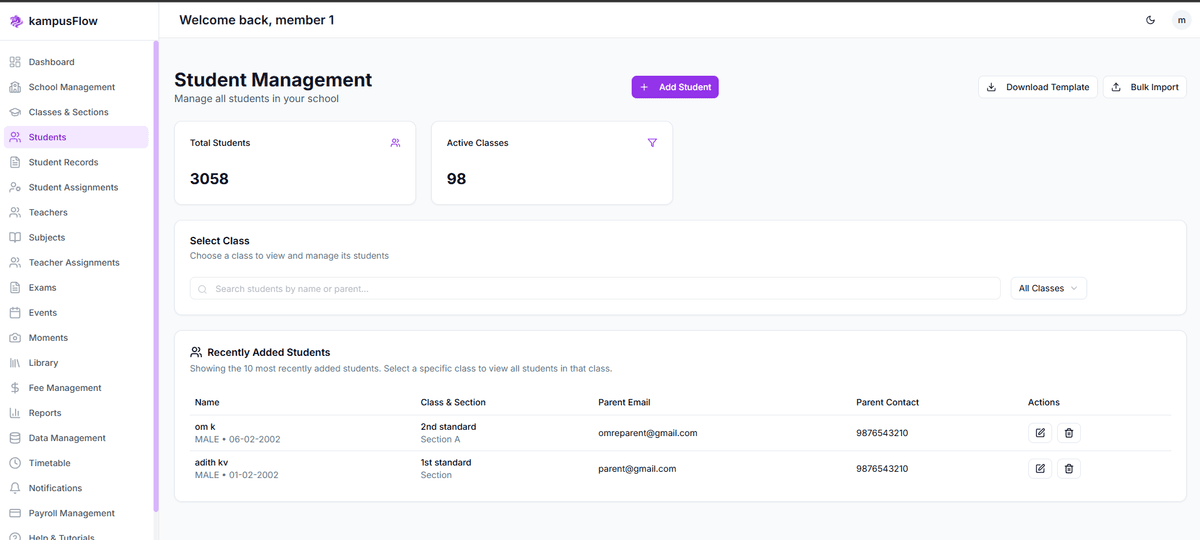Image resolution: width=1200 pixels, height=540 pixels.
Task: Click the Dashboard sidebar icon
Action: [15, 62]
